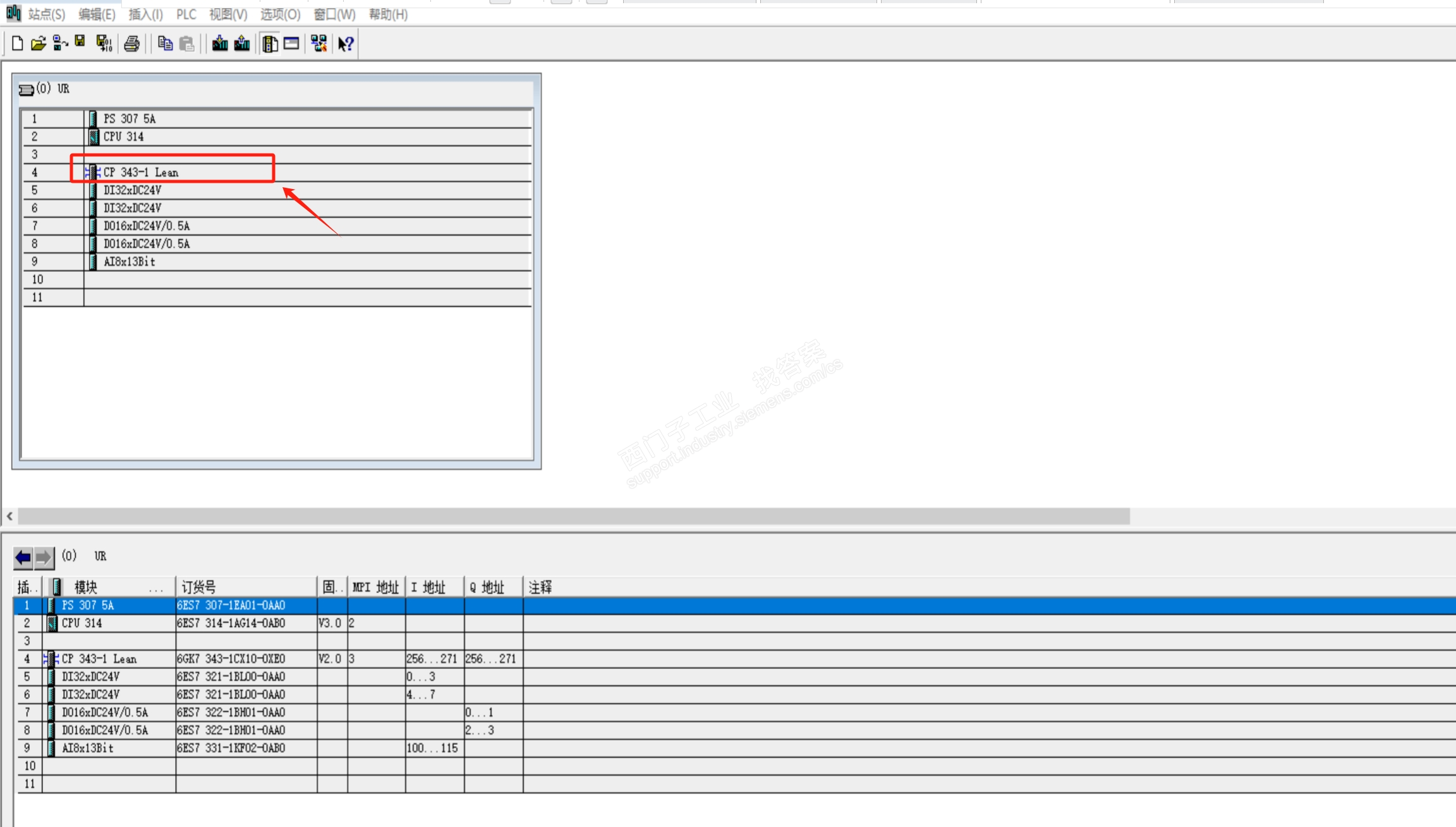This screenshot has height=827, width=1456.
Task: Select the CPU 314 row in the detail table
Action: [82, 623]
